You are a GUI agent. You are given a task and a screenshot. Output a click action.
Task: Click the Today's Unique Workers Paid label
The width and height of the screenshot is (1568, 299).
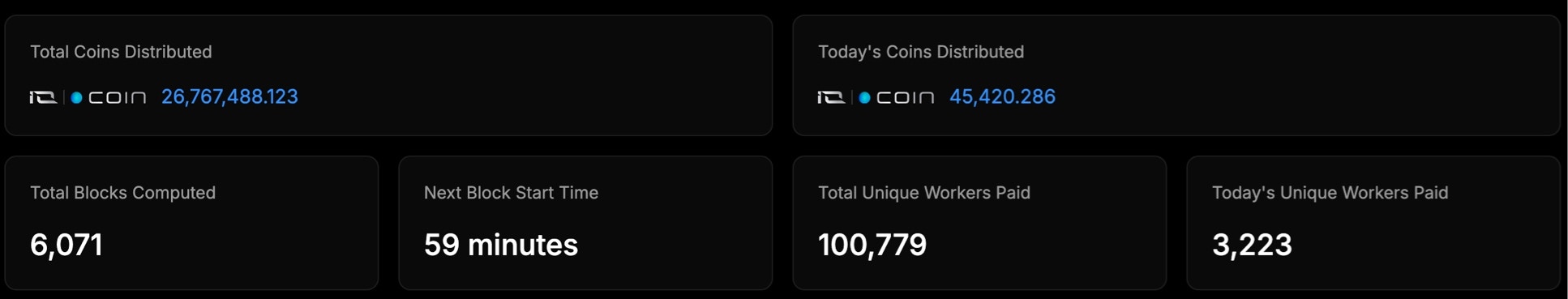pyautogui.click(x=1330, y=193)
